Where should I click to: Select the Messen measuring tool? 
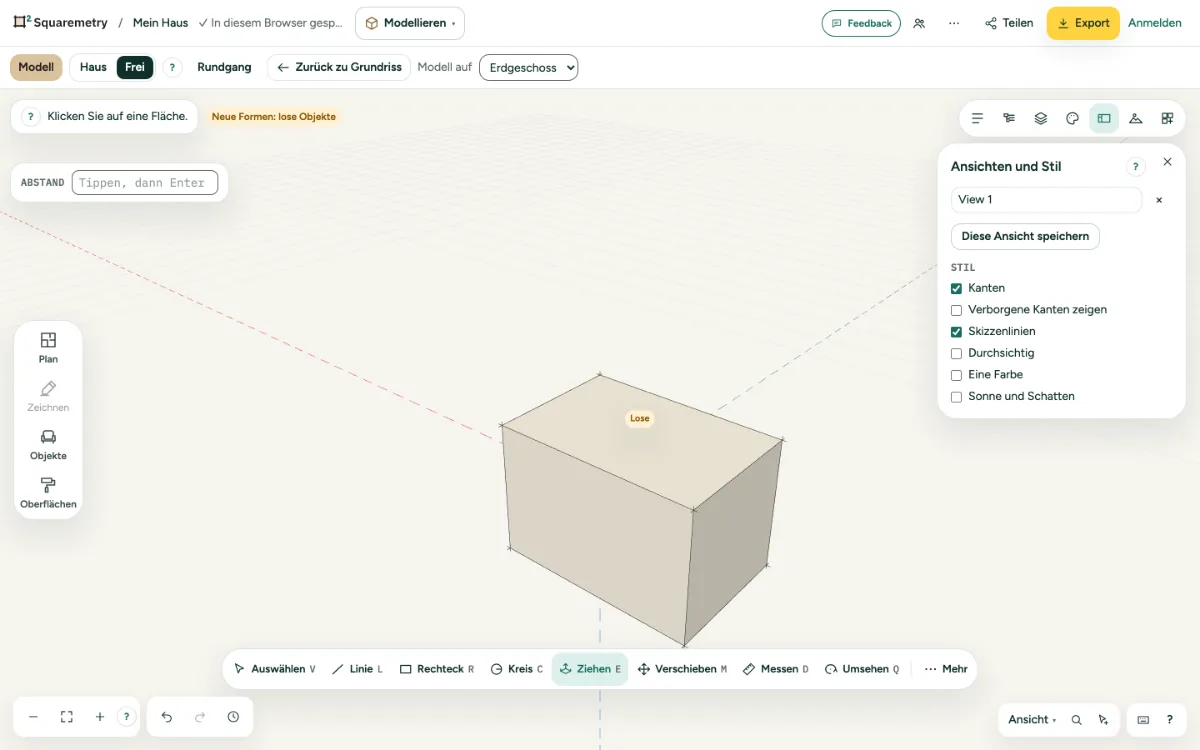776,669
